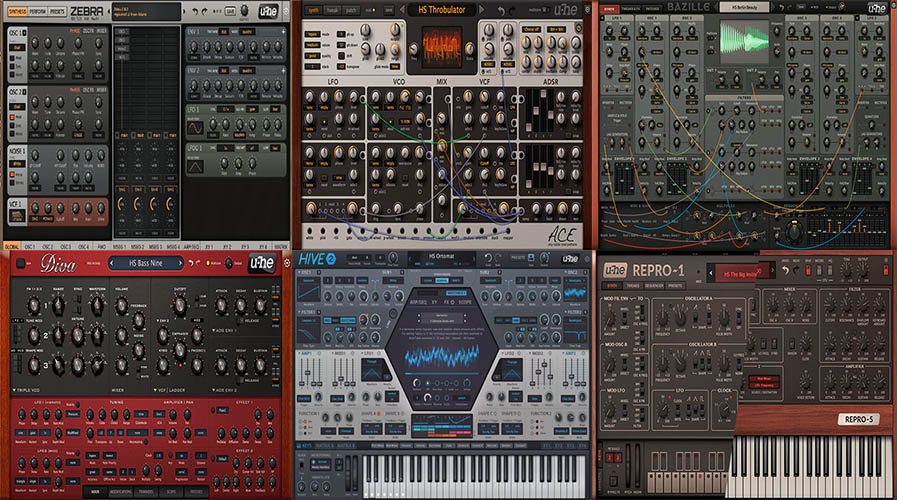The height and width of the screenshot is (500, 897).
Task: Open the PATCHES tab in Diva
Action: pos(196,492)
